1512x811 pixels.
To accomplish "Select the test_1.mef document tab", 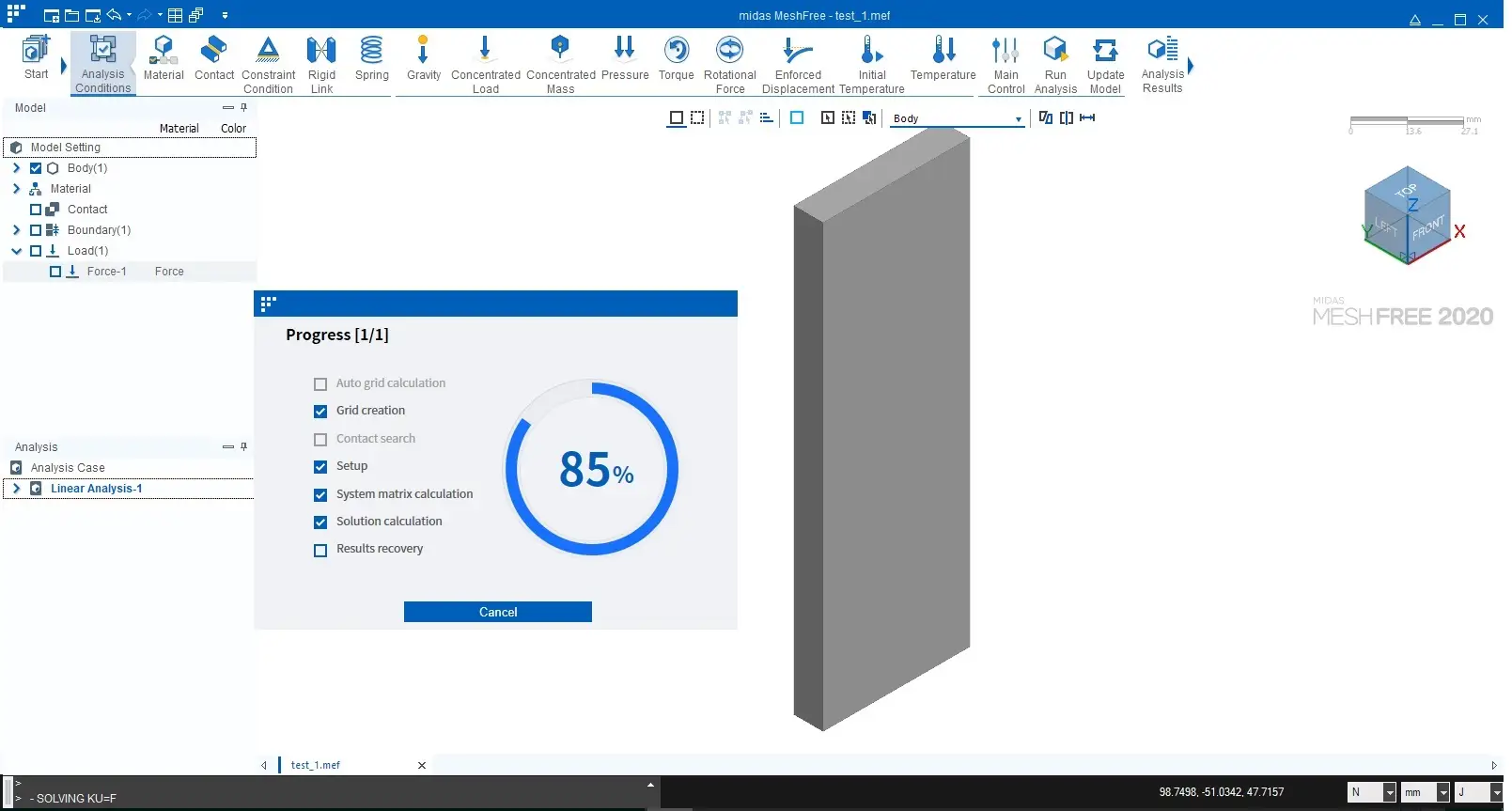I will (316, 765).
